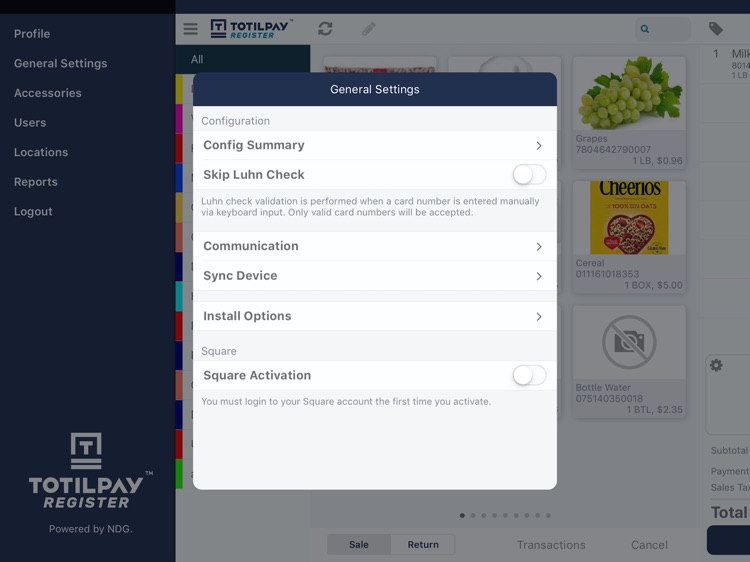
Task: Open Transactions
Action: click(x=551, y=545)
